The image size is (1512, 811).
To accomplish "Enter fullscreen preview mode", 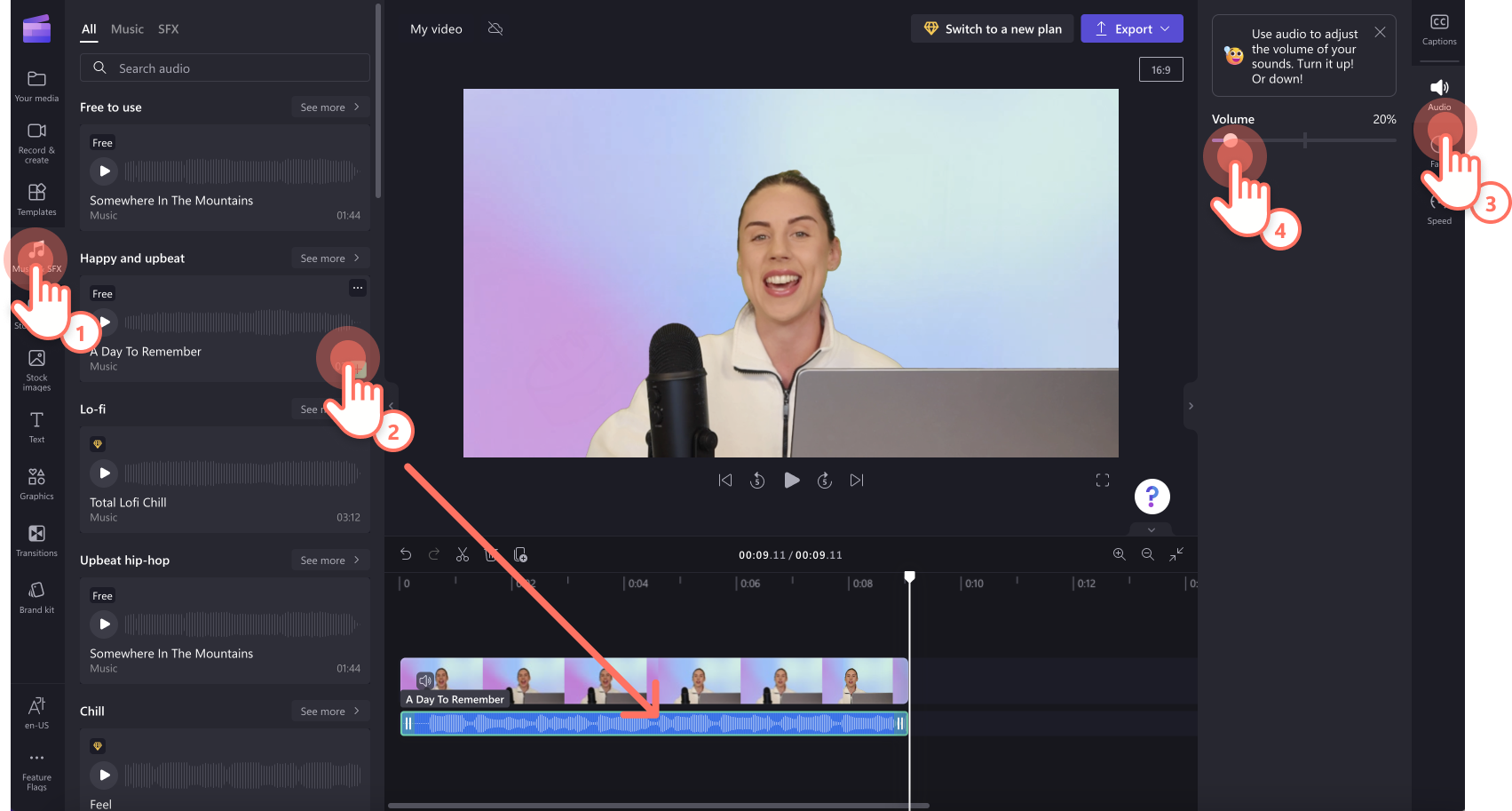I will [1103, 481].
